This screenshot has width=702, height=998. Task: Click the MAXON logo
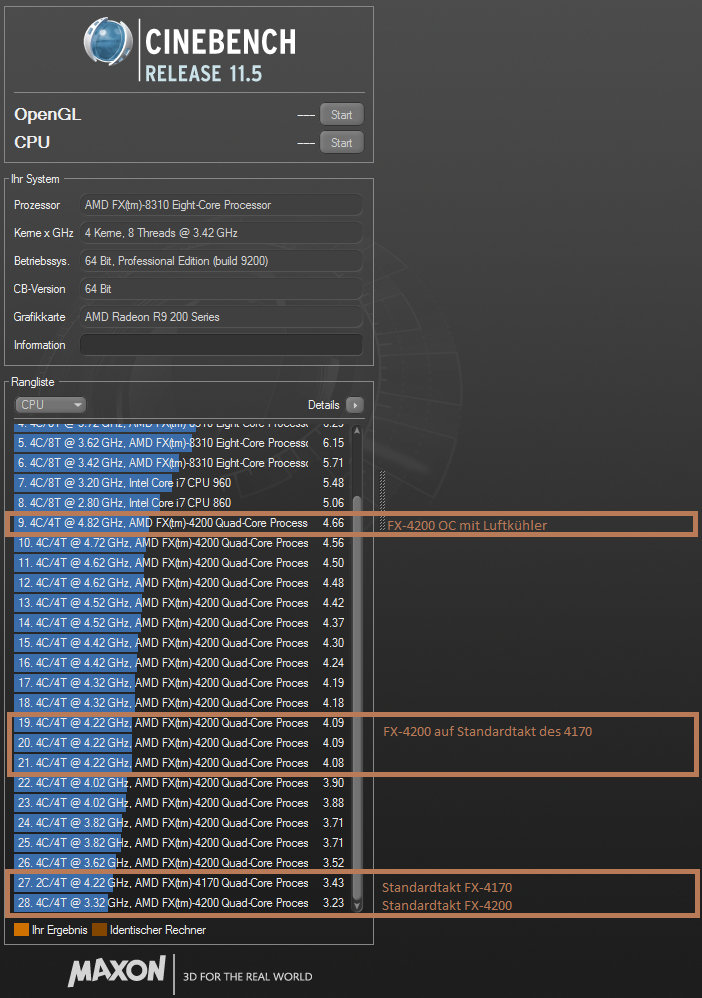click(x=117, y=971)
